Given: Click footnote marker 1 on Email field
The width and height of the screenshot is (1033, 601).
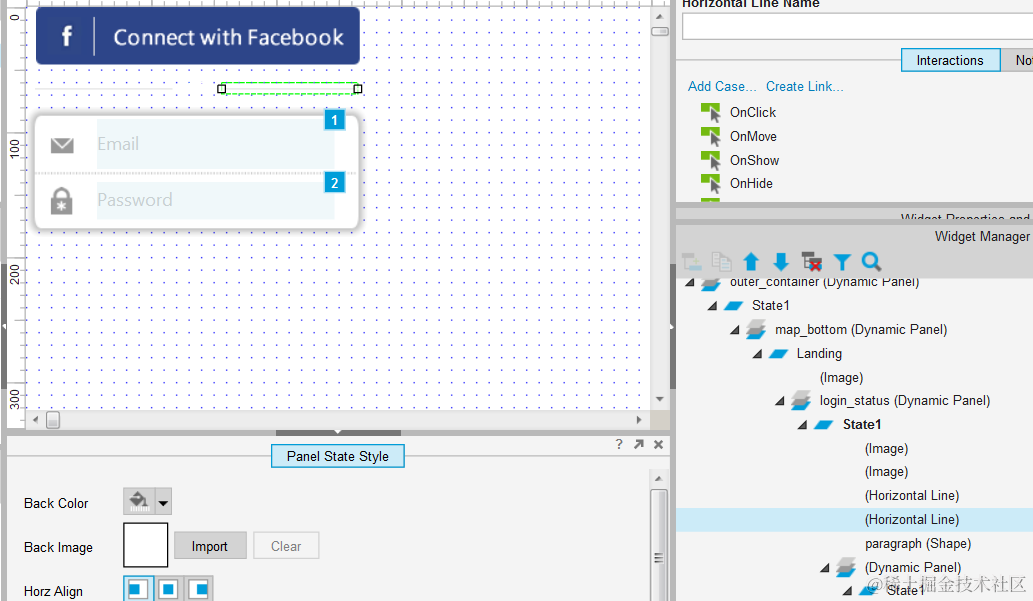Looking at the screenshot, I should click(x=335, y=120).
